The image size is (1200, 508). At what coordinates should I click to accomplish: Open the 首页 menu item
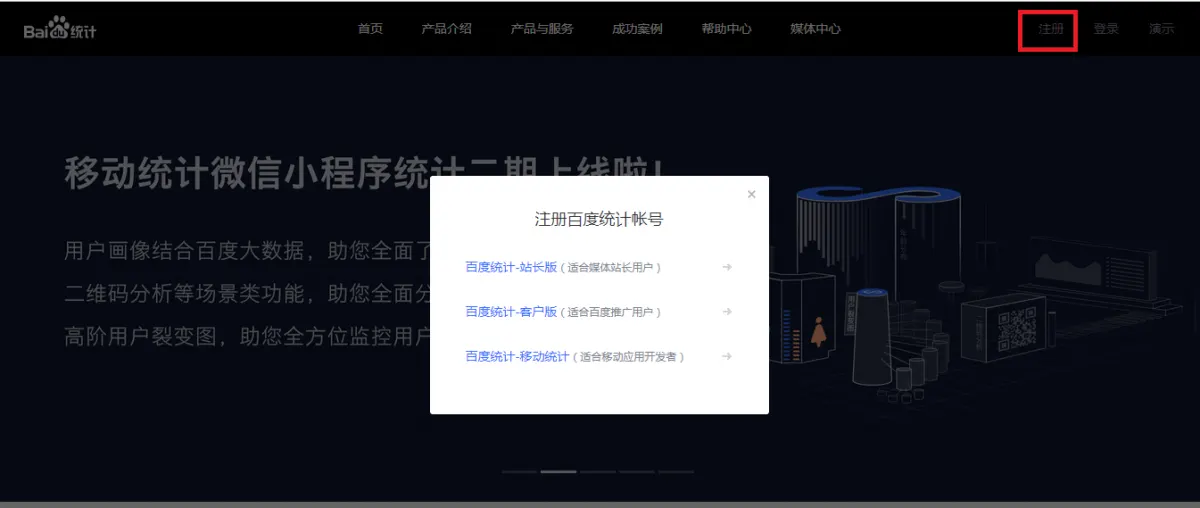point(370,28)
